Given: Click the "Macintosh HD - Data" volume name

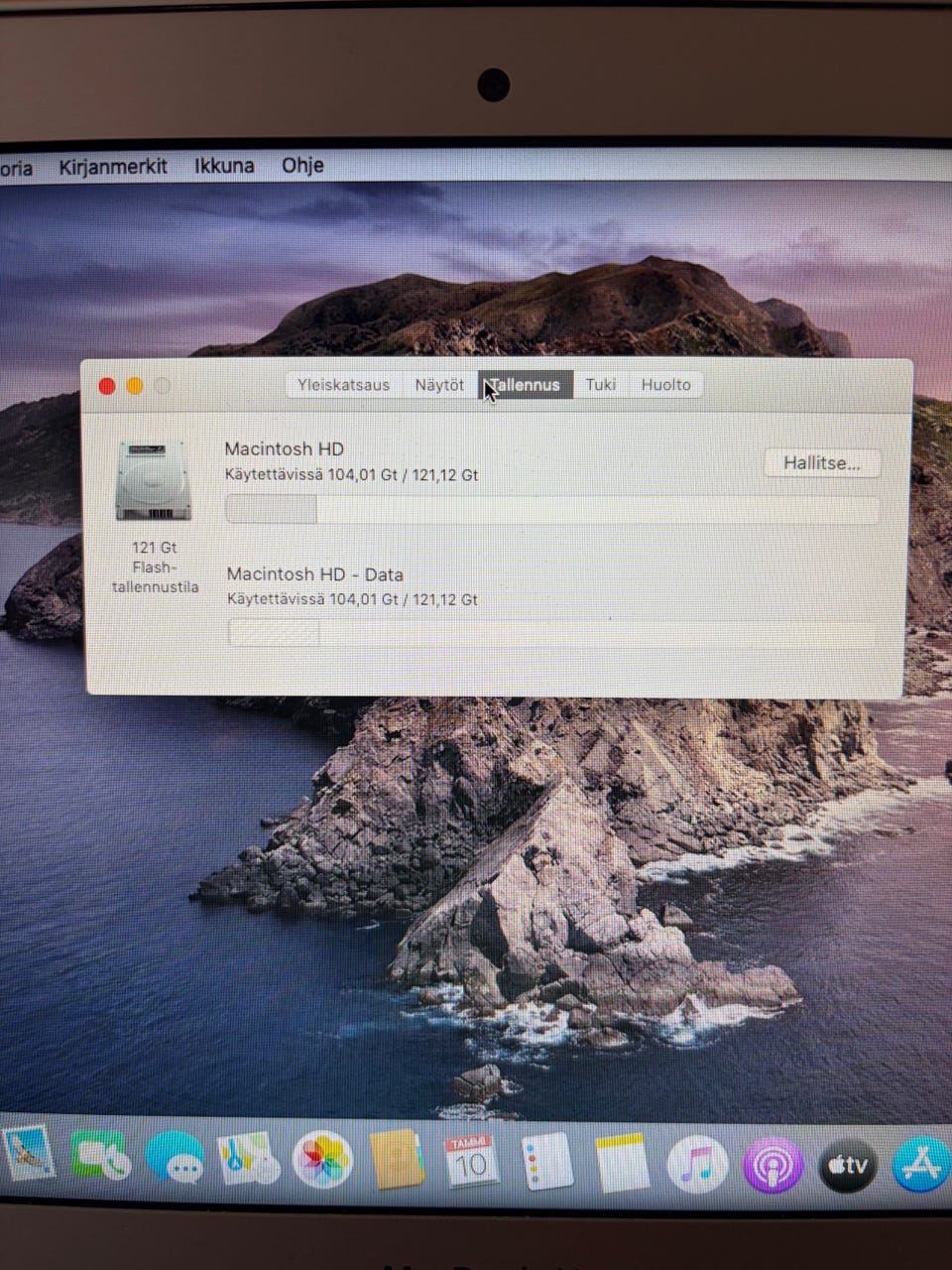Looking at the screenshot, I should tap(315, 574).
